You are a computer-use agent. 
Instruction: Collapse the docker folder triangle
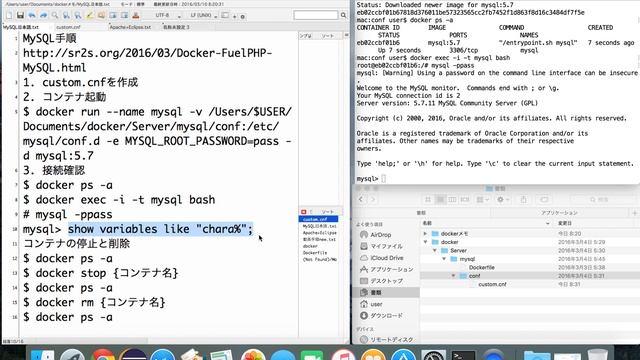coord(425,242)
